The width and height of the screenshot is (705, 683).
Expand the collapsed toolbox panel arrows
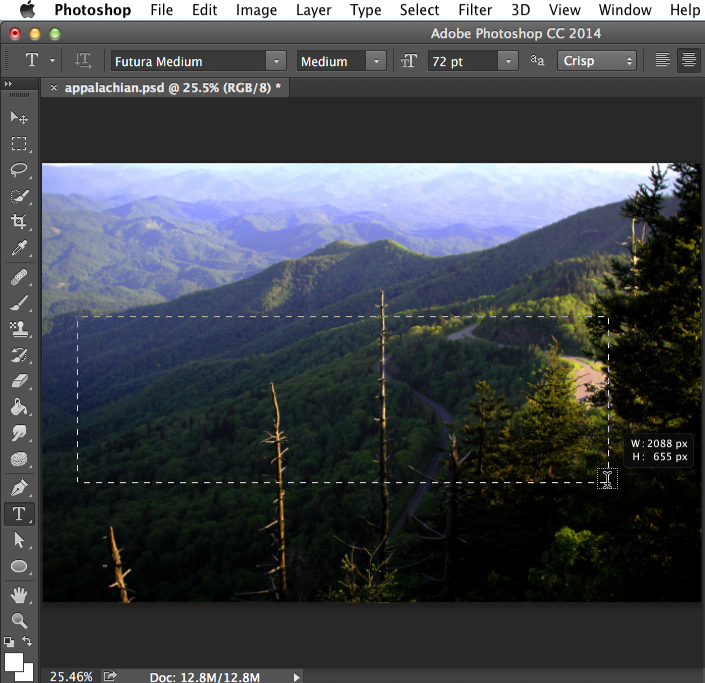(8, 84)
